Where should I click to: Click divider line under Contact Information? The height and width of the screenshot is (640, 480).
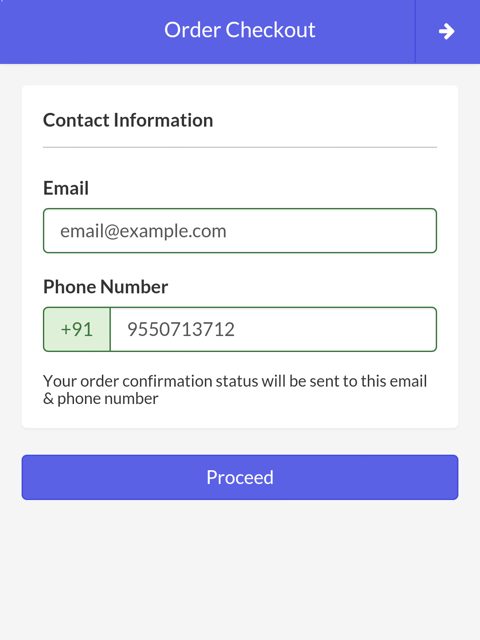click(240, 147)
